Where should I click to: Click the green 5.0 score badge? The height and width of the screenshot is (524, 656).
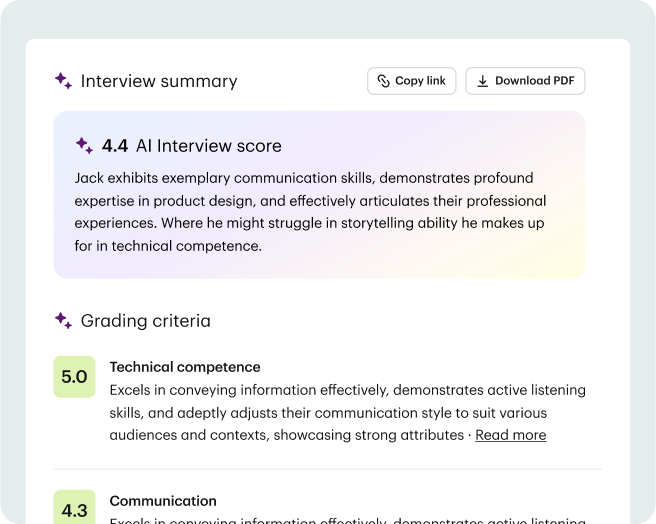click(x=74, y=377)
